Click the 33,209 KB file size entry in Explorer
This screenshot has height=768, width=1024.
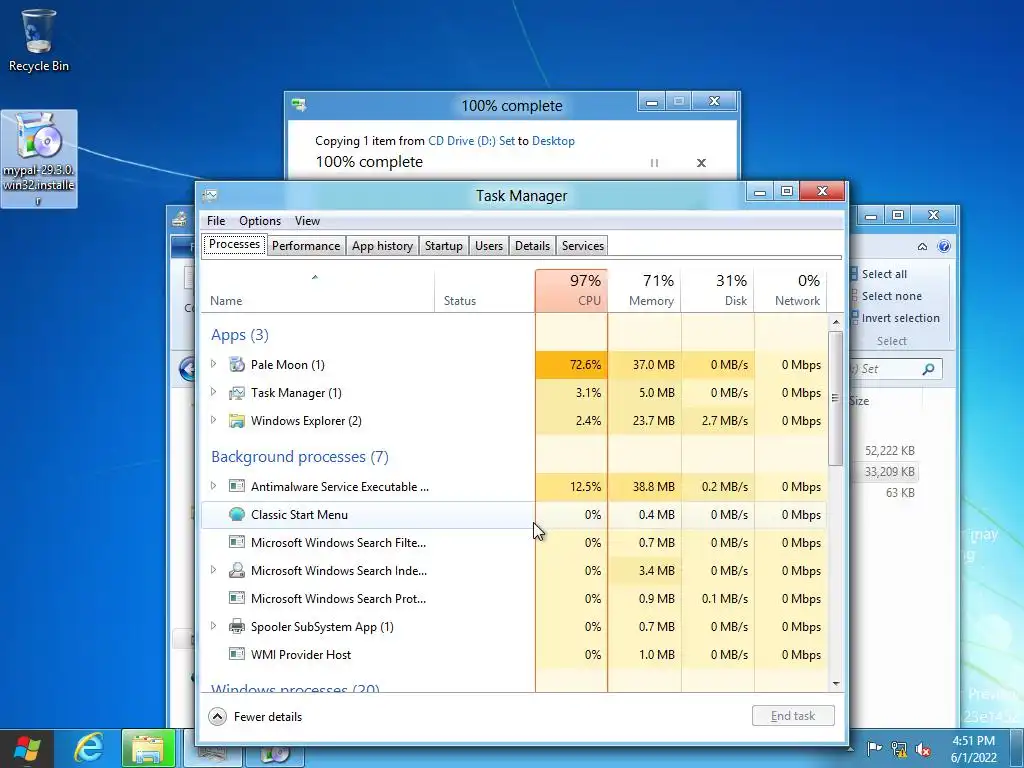(889, 472)
